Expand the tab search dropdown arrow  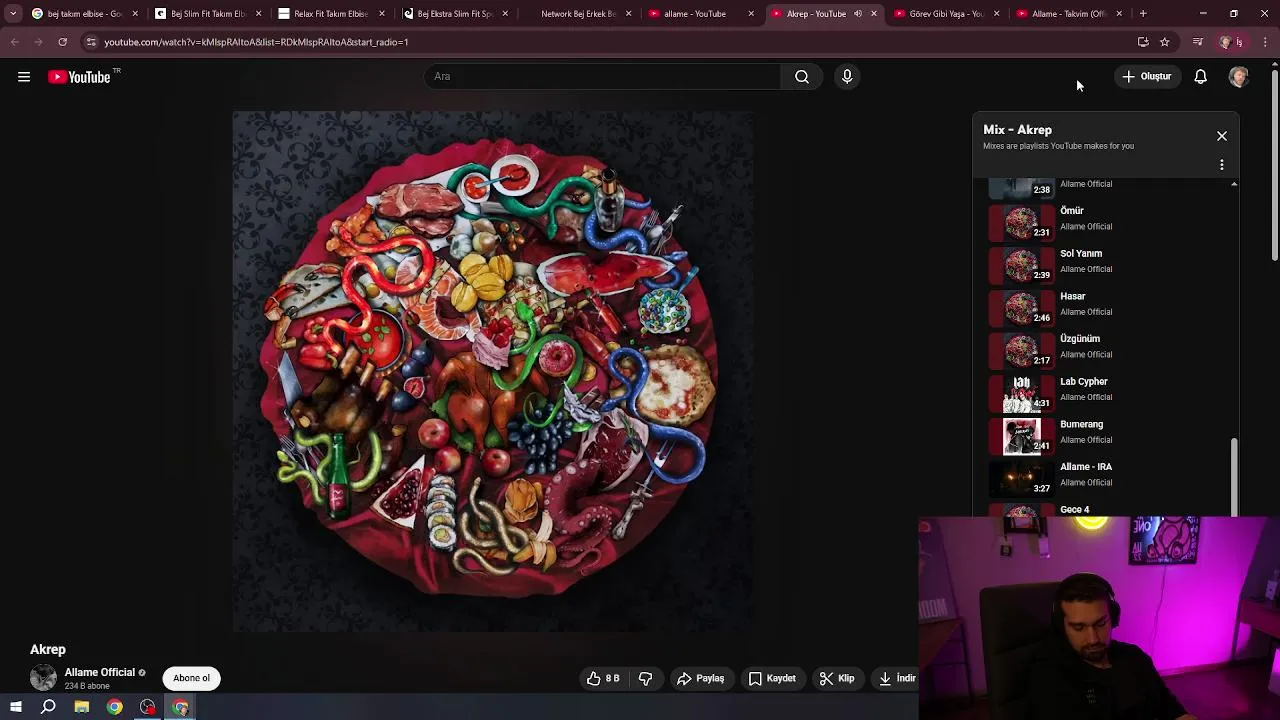(13, 14)
